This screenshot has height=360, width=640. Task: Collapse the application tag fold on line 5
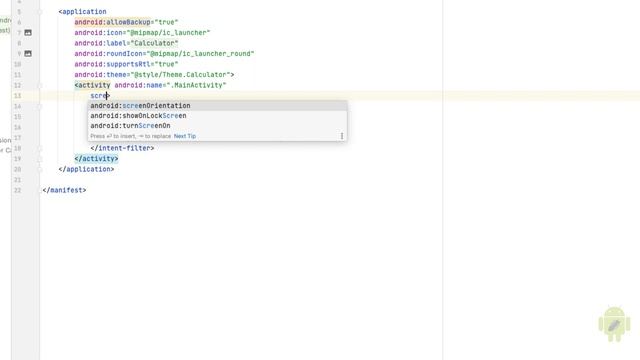point(40,12)
